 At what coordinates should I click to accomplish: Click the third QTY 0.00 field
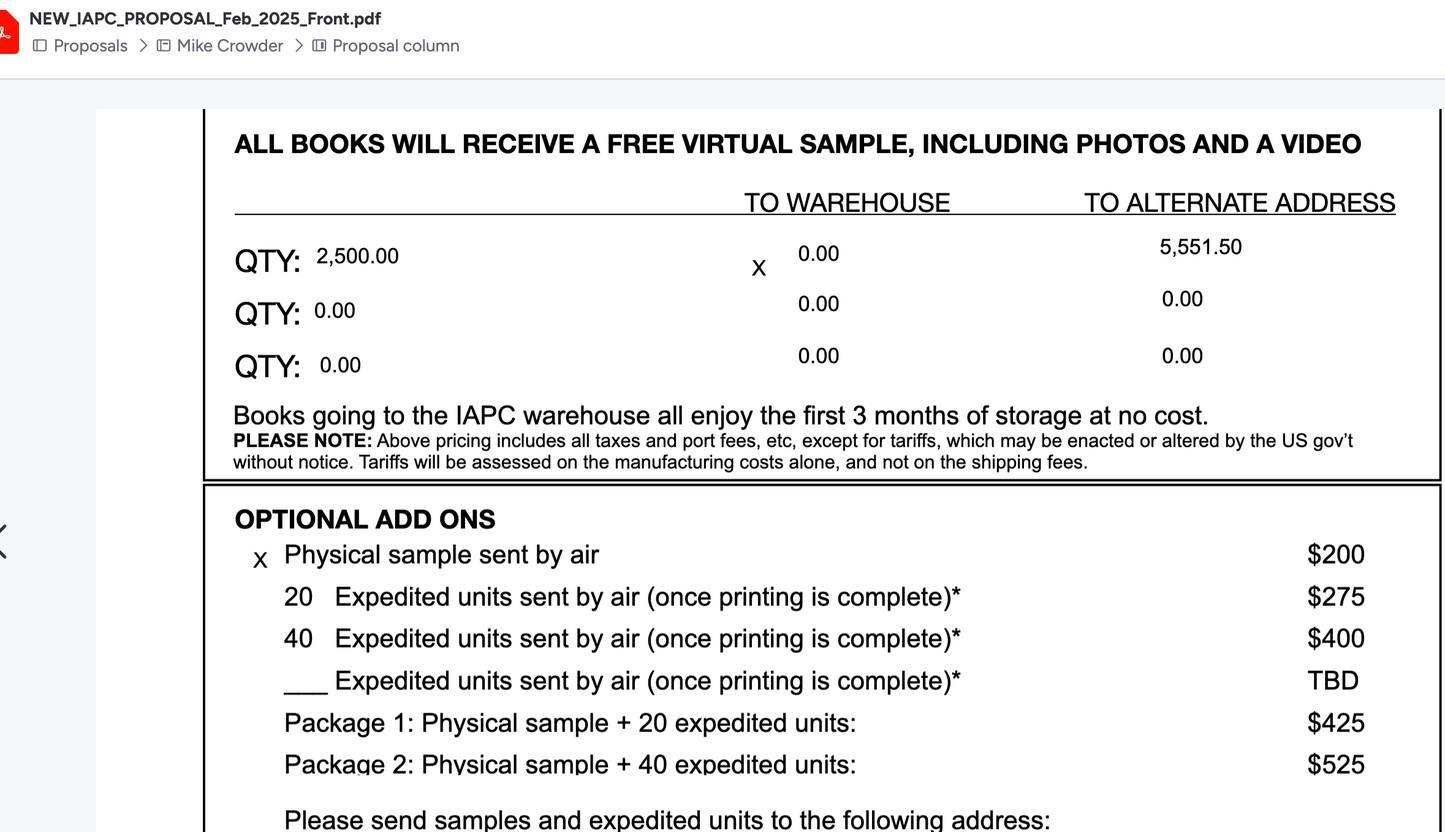[340, 365]
